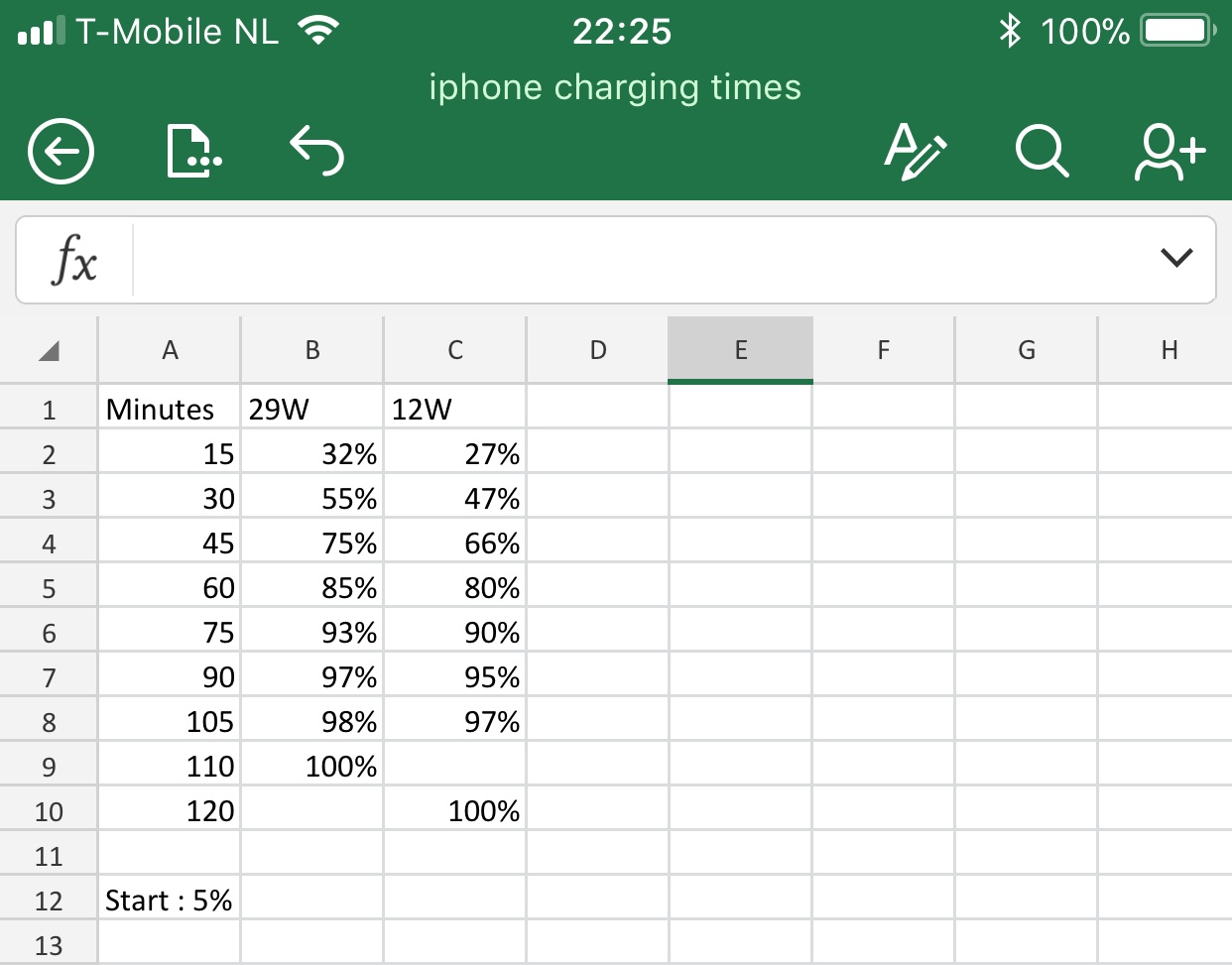Select row 5 header

point(49,589)
